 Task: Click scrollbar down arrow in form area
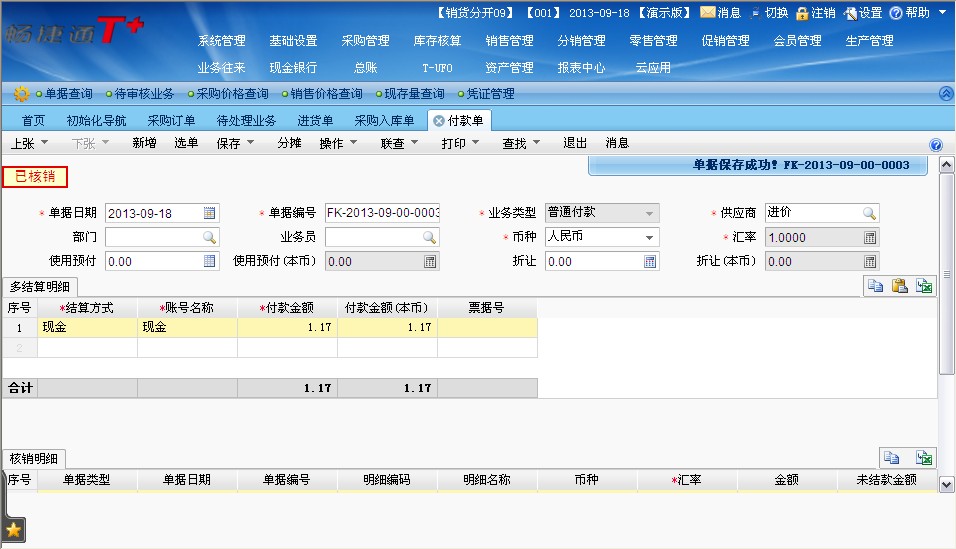tap(946, 485)
